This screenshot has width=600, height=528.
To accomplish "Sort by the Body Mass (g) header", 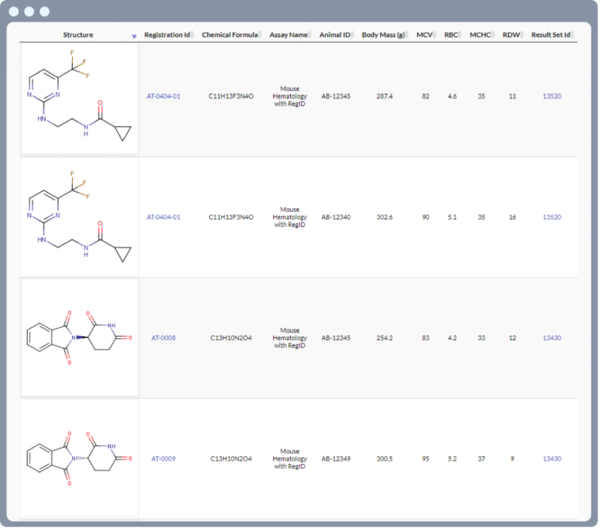I will pos(384,35).
